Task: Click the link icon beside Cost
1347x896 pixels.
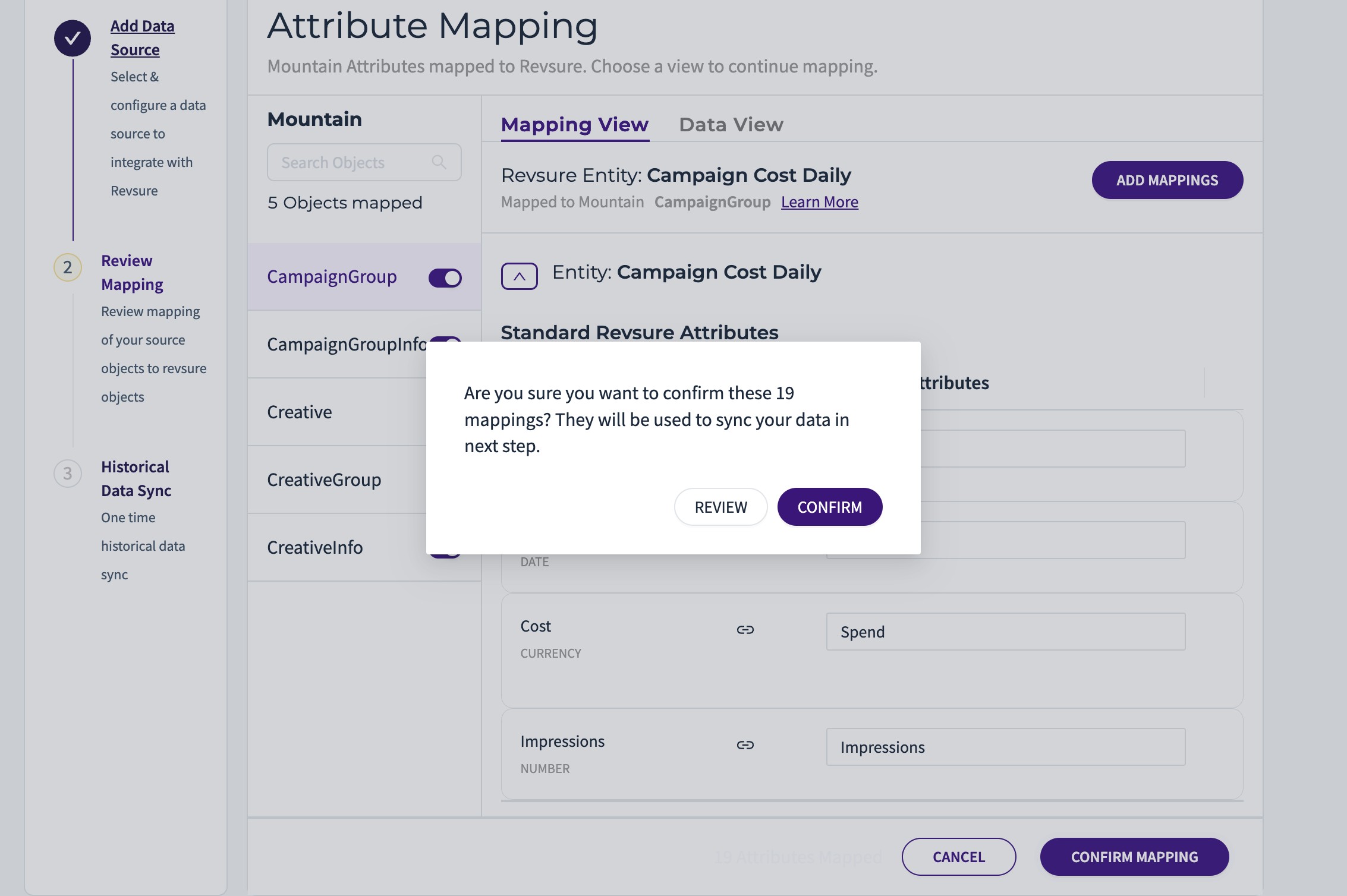Action: pyautogui.click(x=745, y=630)
